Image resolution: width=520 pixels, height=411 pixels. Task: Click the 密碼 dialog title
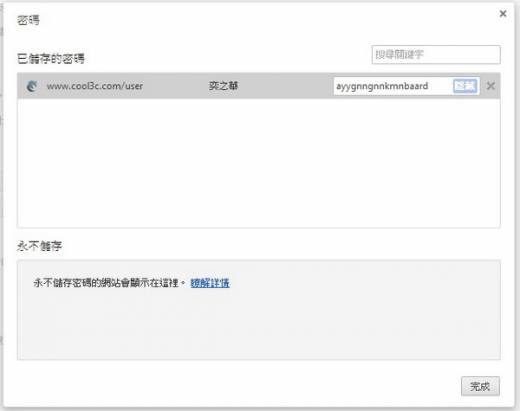tap(28, 20)
